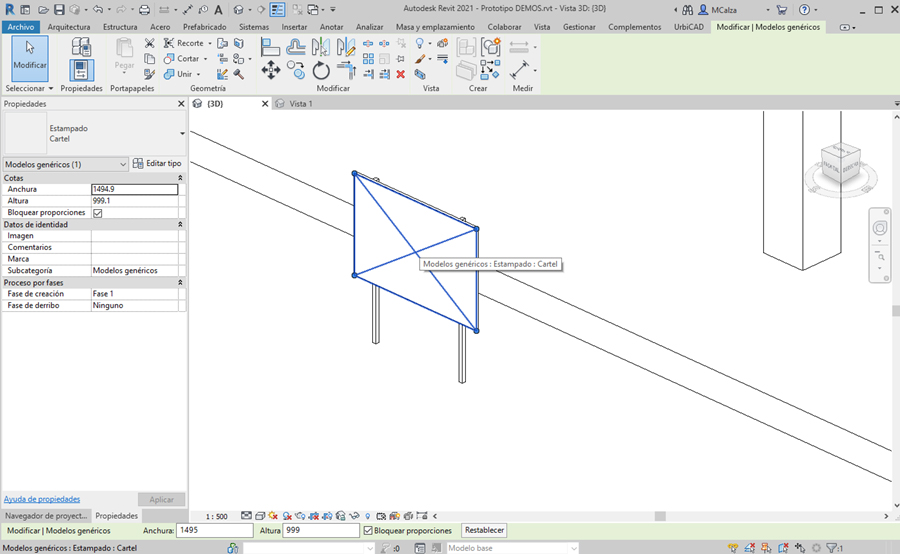This screenshot has width=900, height=554.
Task: Uncheck Bloquear proporciones in options bar
Action: [368, 530]
